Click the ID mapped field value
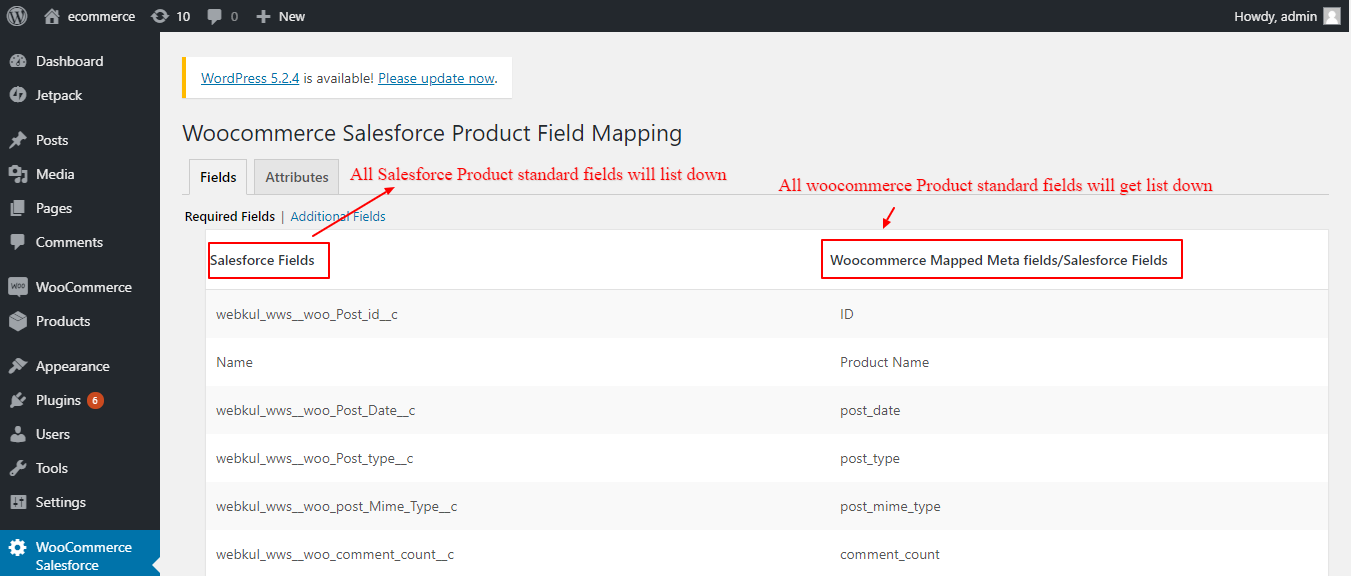 click(x=847, y=314)
